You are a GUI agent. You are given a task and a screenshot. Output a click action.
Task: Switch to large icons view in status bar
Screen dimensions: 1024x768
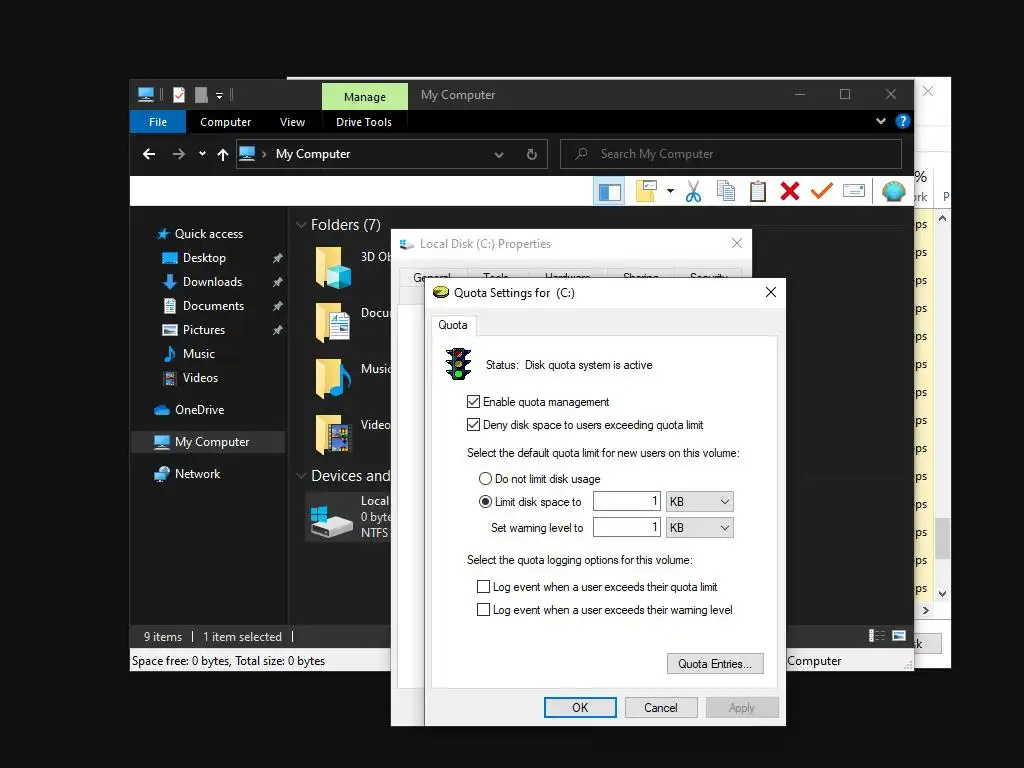pyautogui.click(x=899, y=635)
